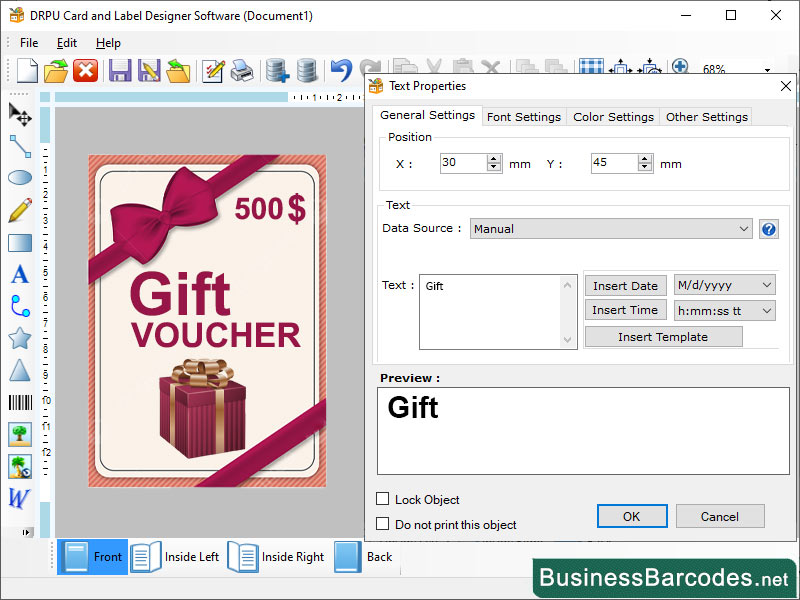Open the Data Source dropdown
This screenshot has height=600, width=800.
click(x=745, y=228)
